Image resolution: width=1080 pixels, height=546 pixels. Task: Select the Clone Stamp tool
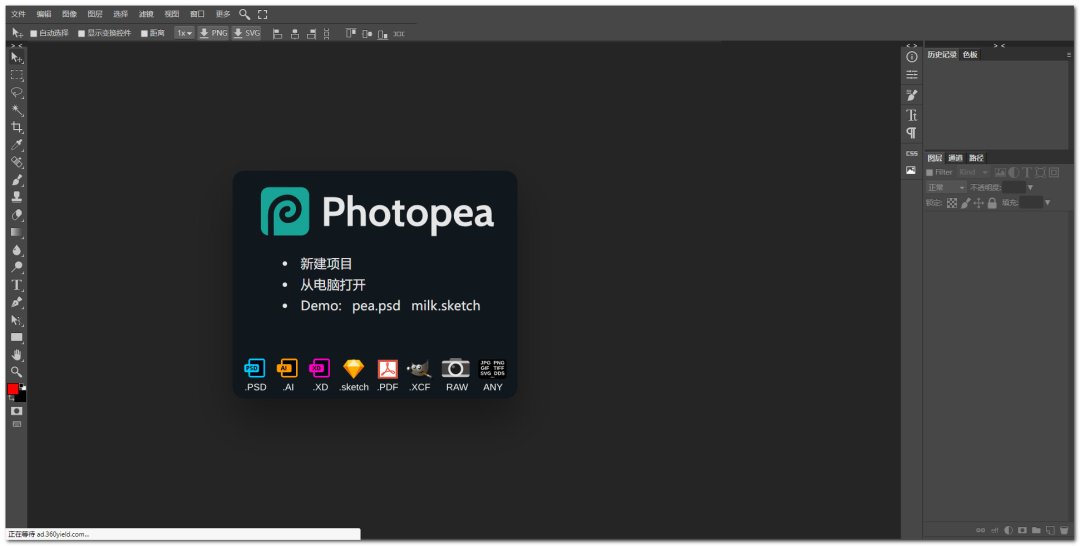coord(17,197)
